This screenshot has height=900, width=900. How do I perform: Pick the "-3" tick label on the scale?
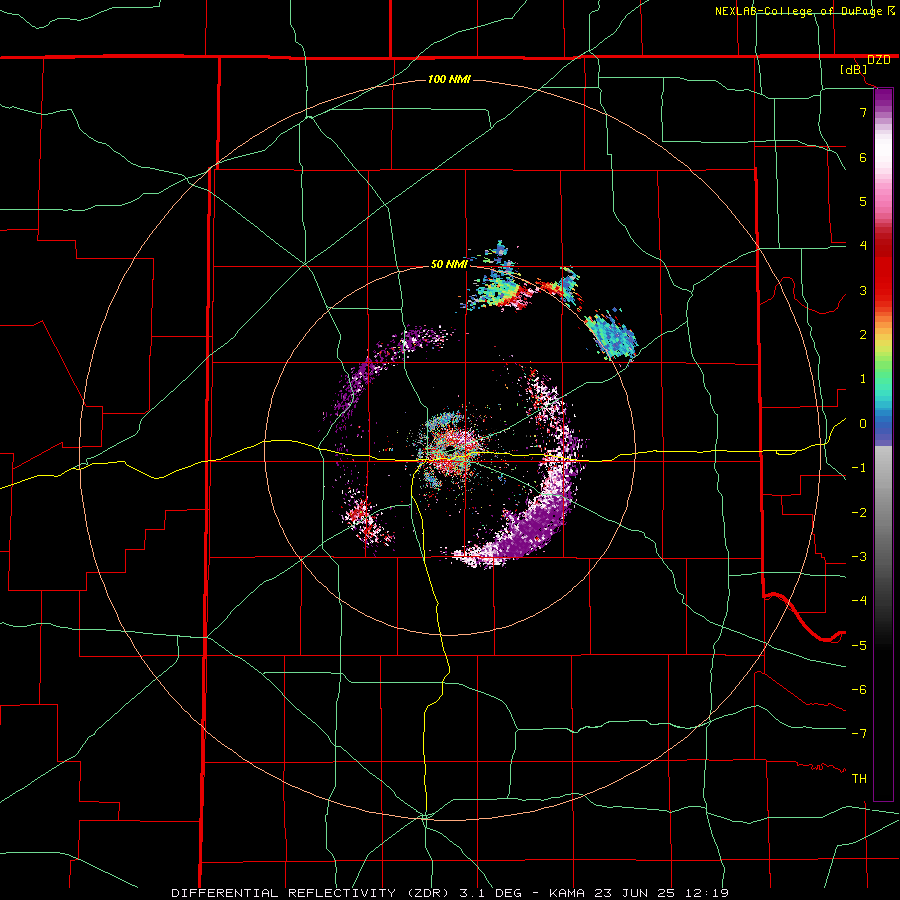[859, 557]
